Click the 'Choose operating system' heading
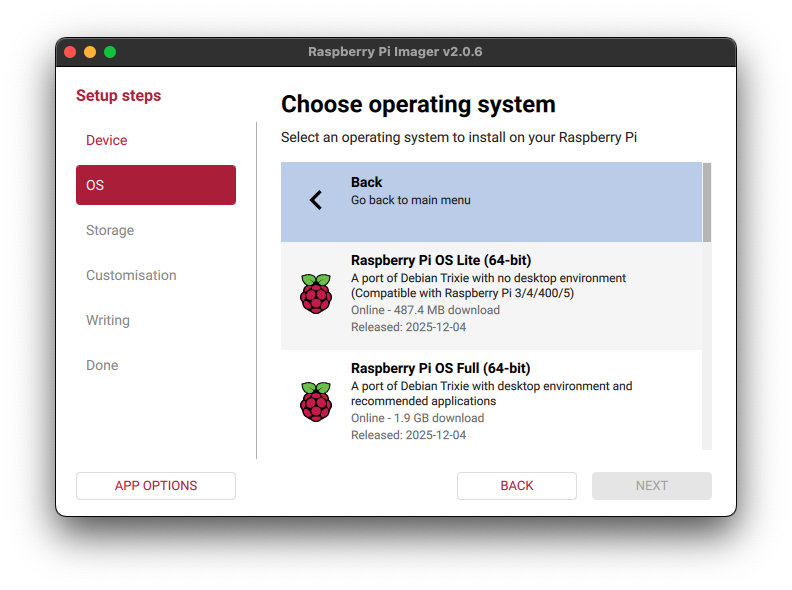 coord(418,105)
